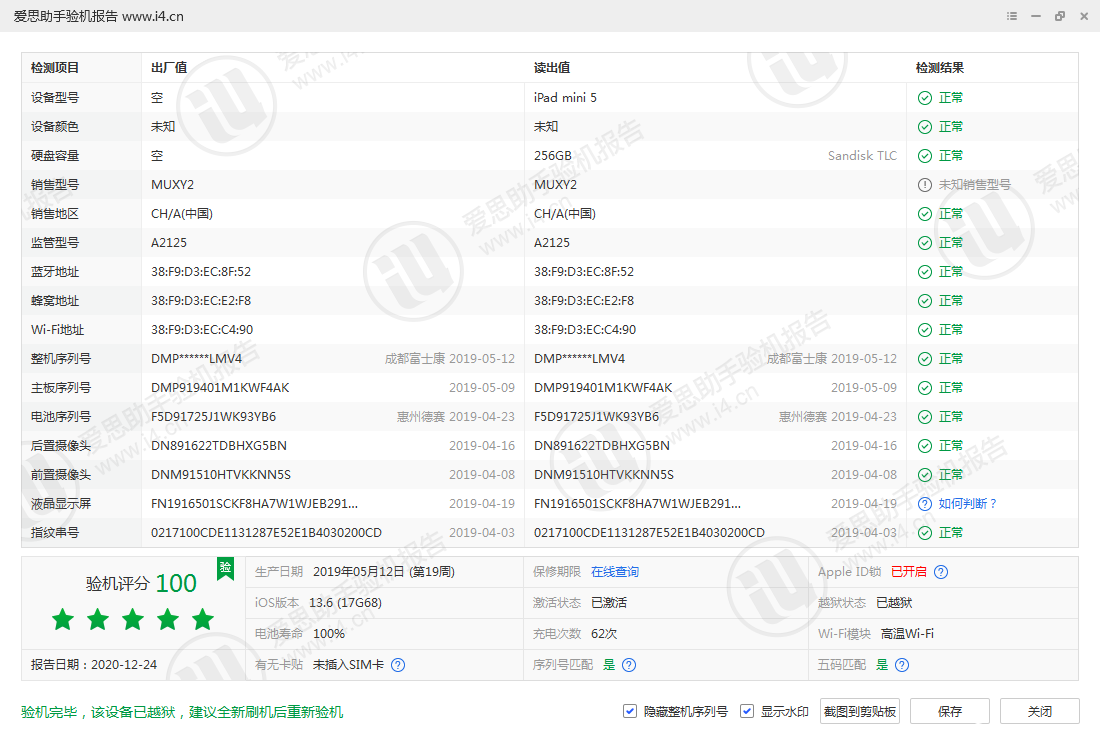Click the fifth green rating star
The height and width of the screenshot is (749, 1100).
(203, 619)
